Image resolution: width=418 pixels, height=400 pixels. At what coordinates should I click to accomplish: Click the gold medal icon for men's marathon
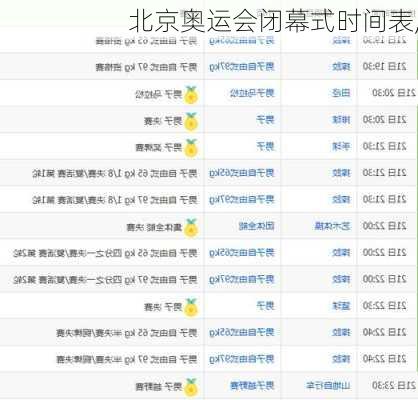coord(191,95)
